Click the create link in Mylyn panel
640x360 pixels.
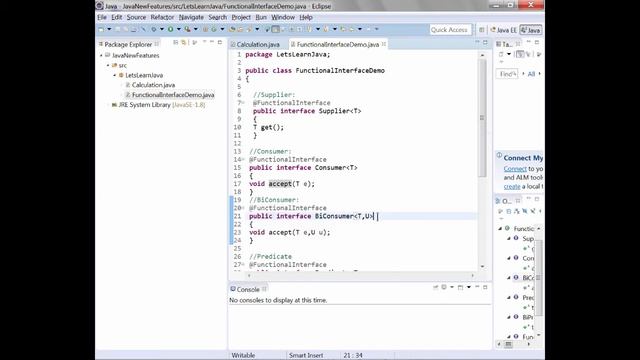click(x=512, y=187)
